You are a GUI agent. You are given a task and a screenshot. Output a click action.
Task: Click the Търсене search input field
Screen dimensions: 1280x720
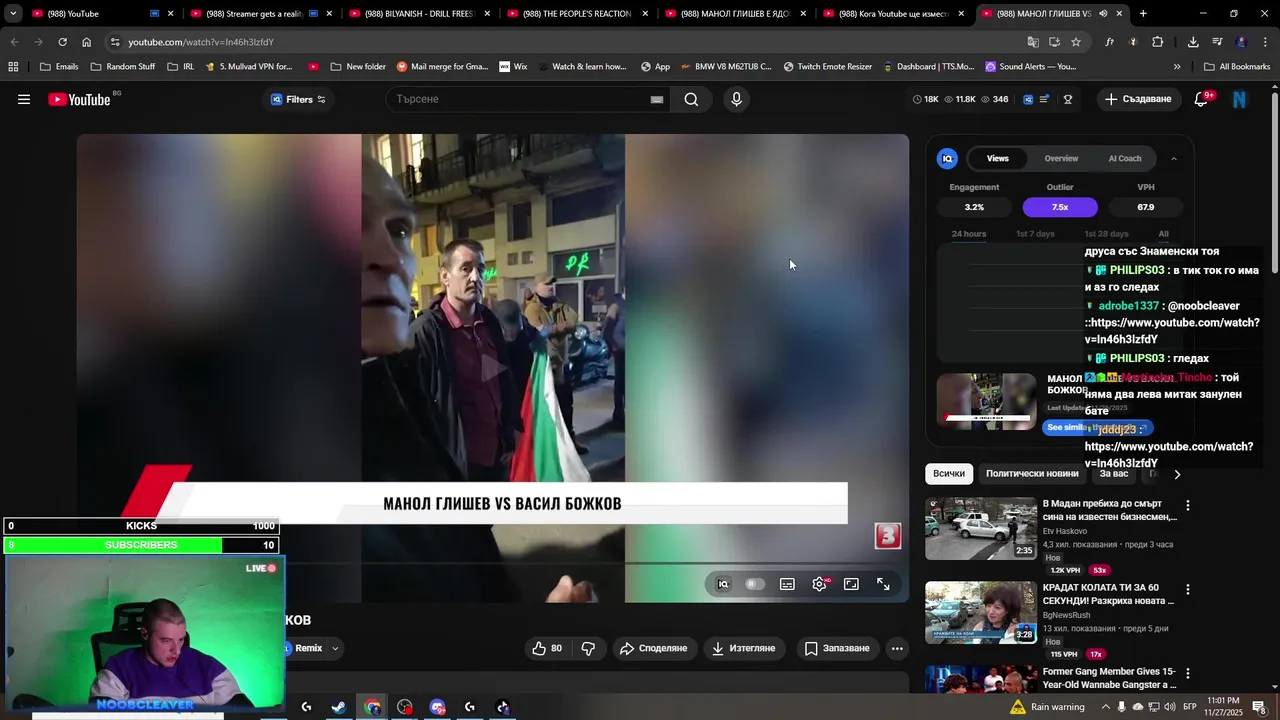520,99
